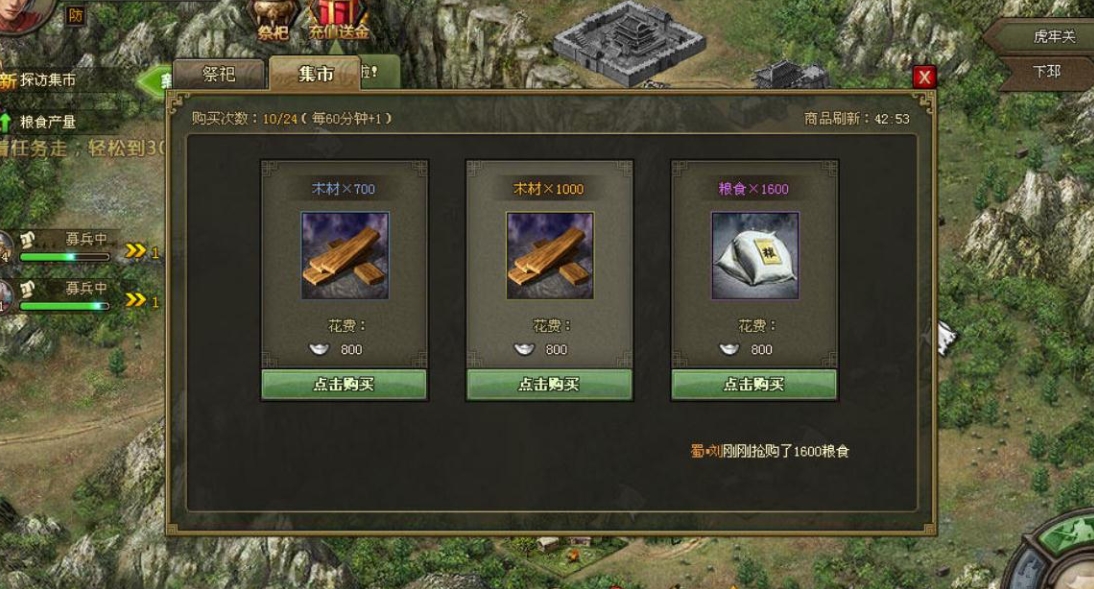Screen dimensions: 1094x589
Task: Click the 木材×1000 wood planks icon
Action: coord(550,255)
